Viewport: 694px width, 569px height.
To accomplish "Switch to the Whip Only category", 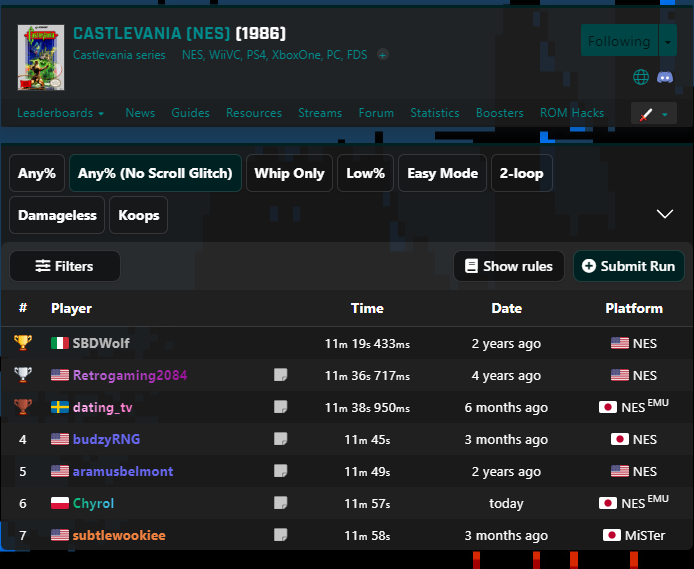I will [289, 173].
